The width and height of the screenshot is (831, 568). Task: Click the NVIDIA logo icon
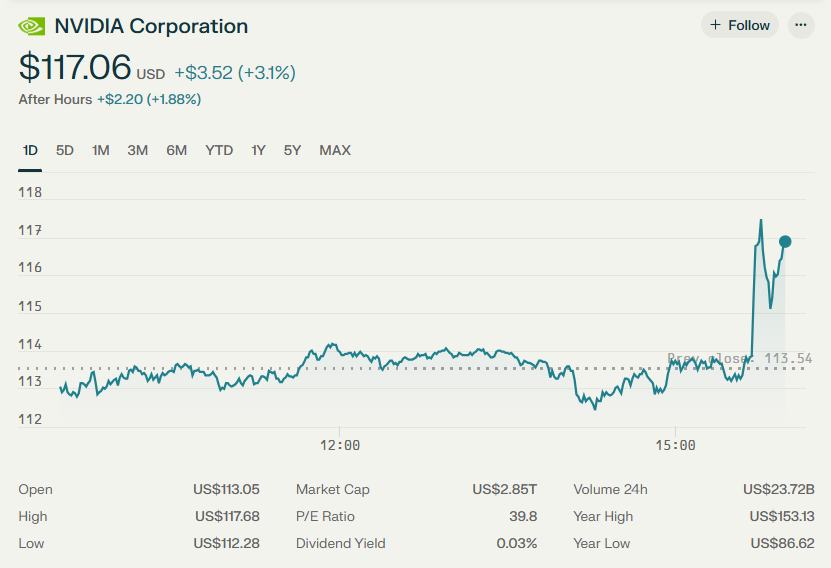[x=32, y=26]
